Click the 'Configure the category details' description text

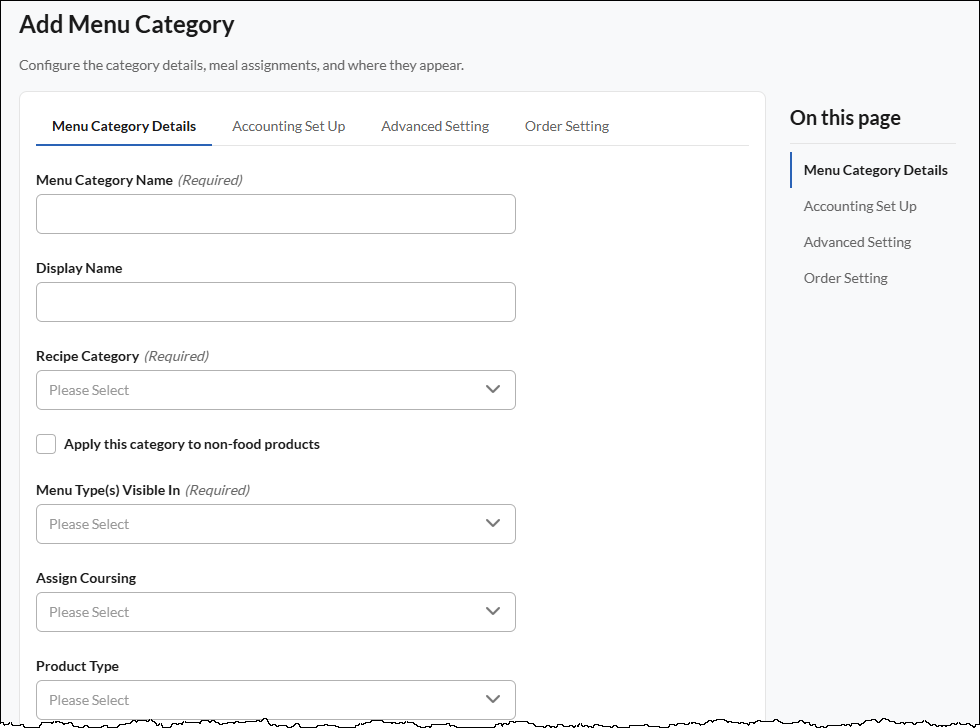tap(241, 66)
